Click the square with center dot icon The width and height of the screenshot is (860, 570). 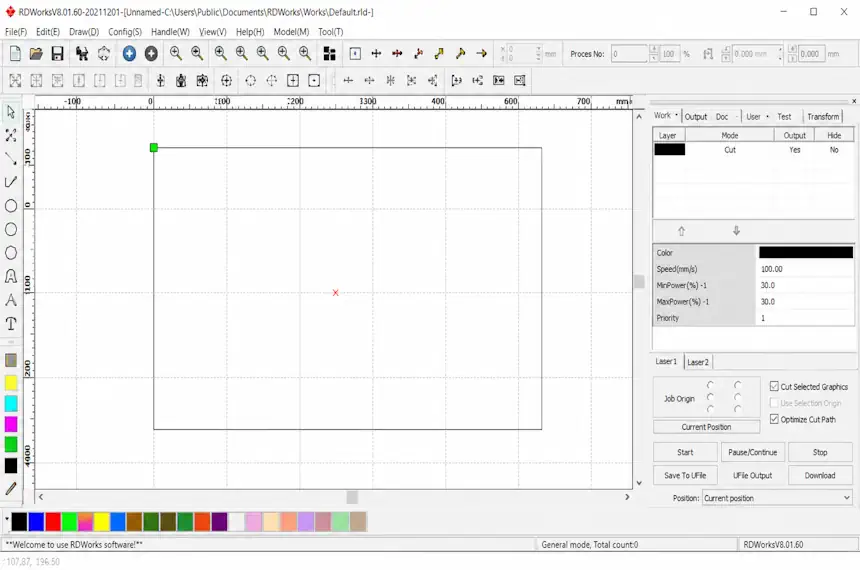(314, 81)
